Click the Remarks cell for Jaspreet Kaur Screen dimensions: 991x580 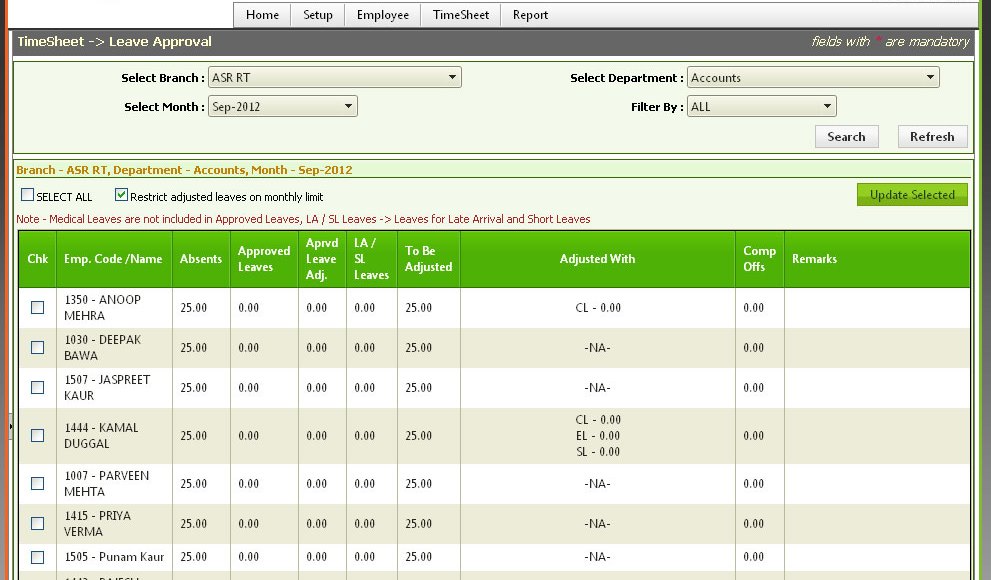point(876,388)
